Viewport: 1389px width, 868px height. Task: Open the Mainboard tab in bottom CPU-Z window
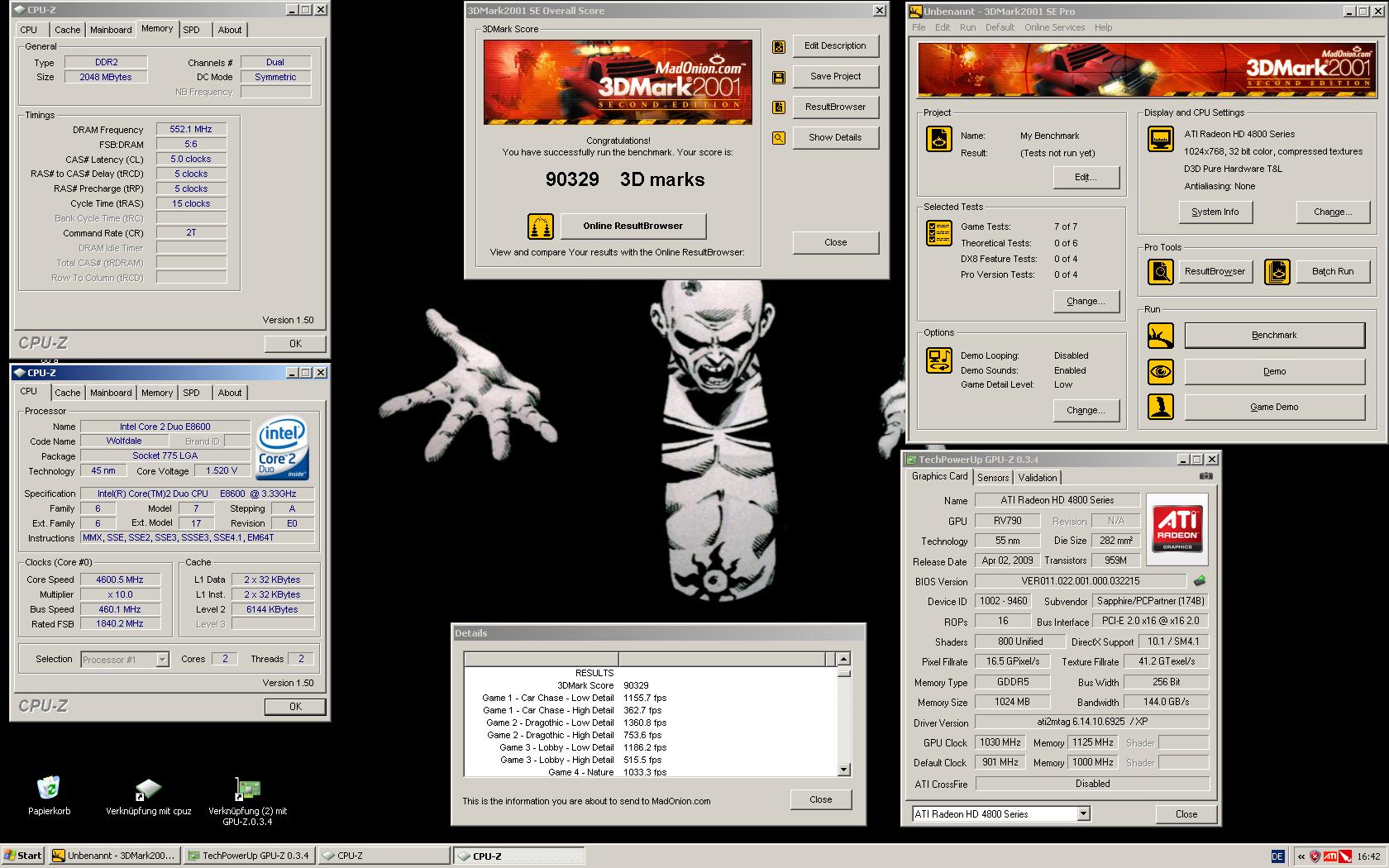pyautogui.click(x=111, y=393)
